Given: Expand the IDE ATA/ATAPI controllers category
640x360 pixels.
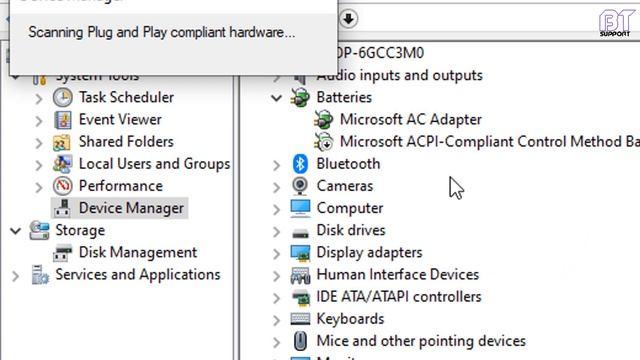Looking at the screenshot, I should click(276, 298).
